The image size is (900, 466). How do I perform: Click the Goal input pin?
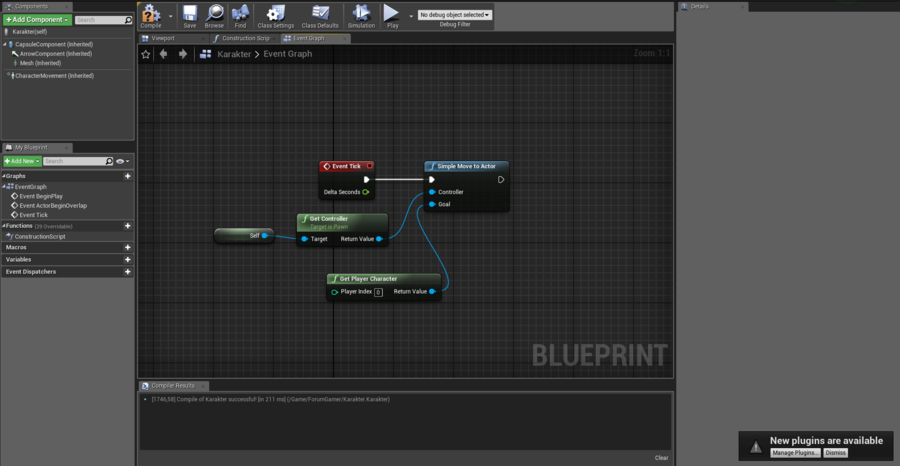(432, 204)
